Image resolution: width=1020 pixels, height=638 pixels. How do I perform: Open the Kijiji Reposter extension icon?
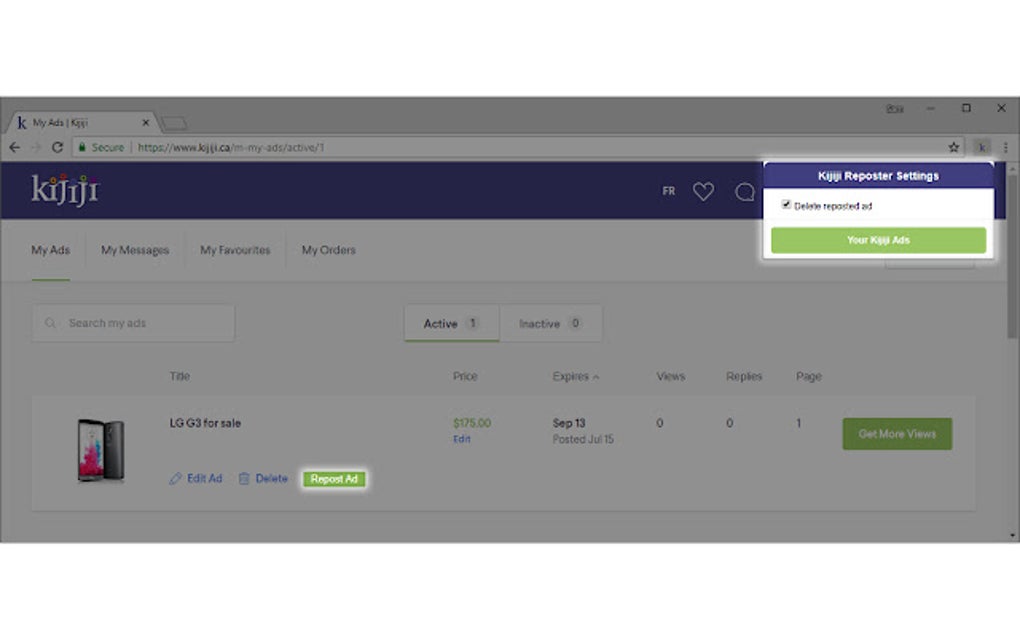point(981,146)
